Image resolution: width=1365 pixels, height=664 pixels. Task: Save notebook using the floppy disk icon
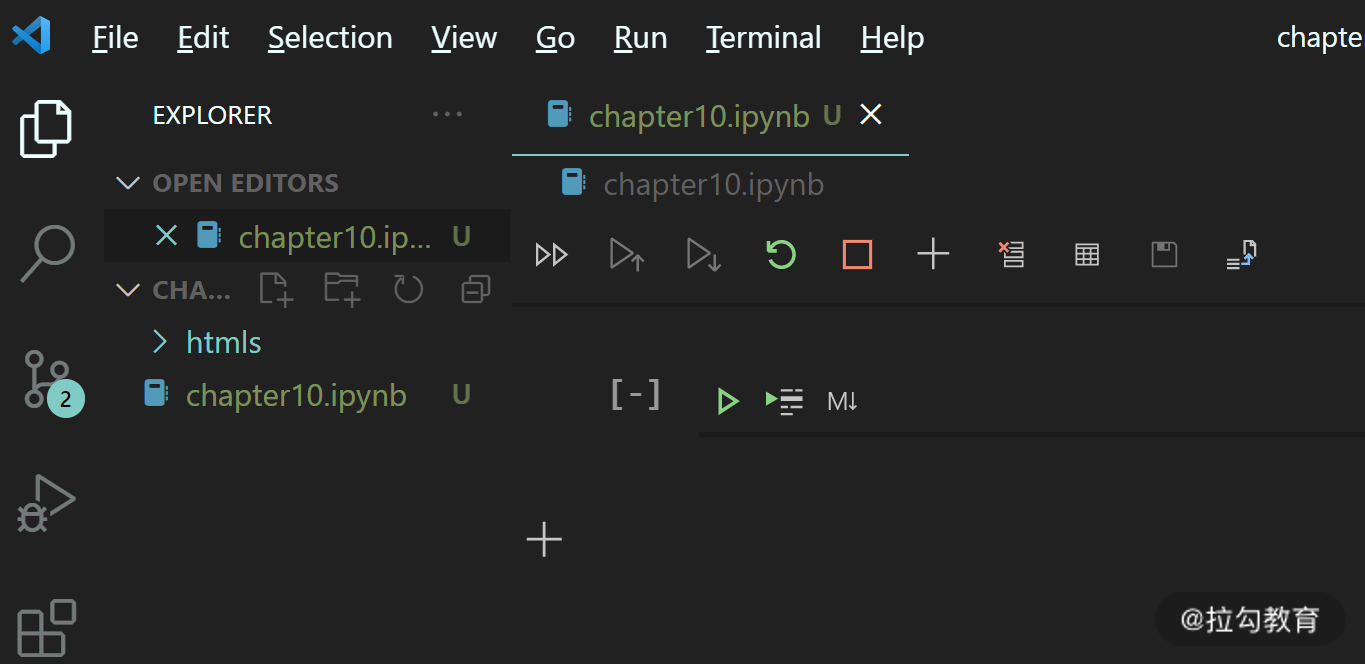1164,255
